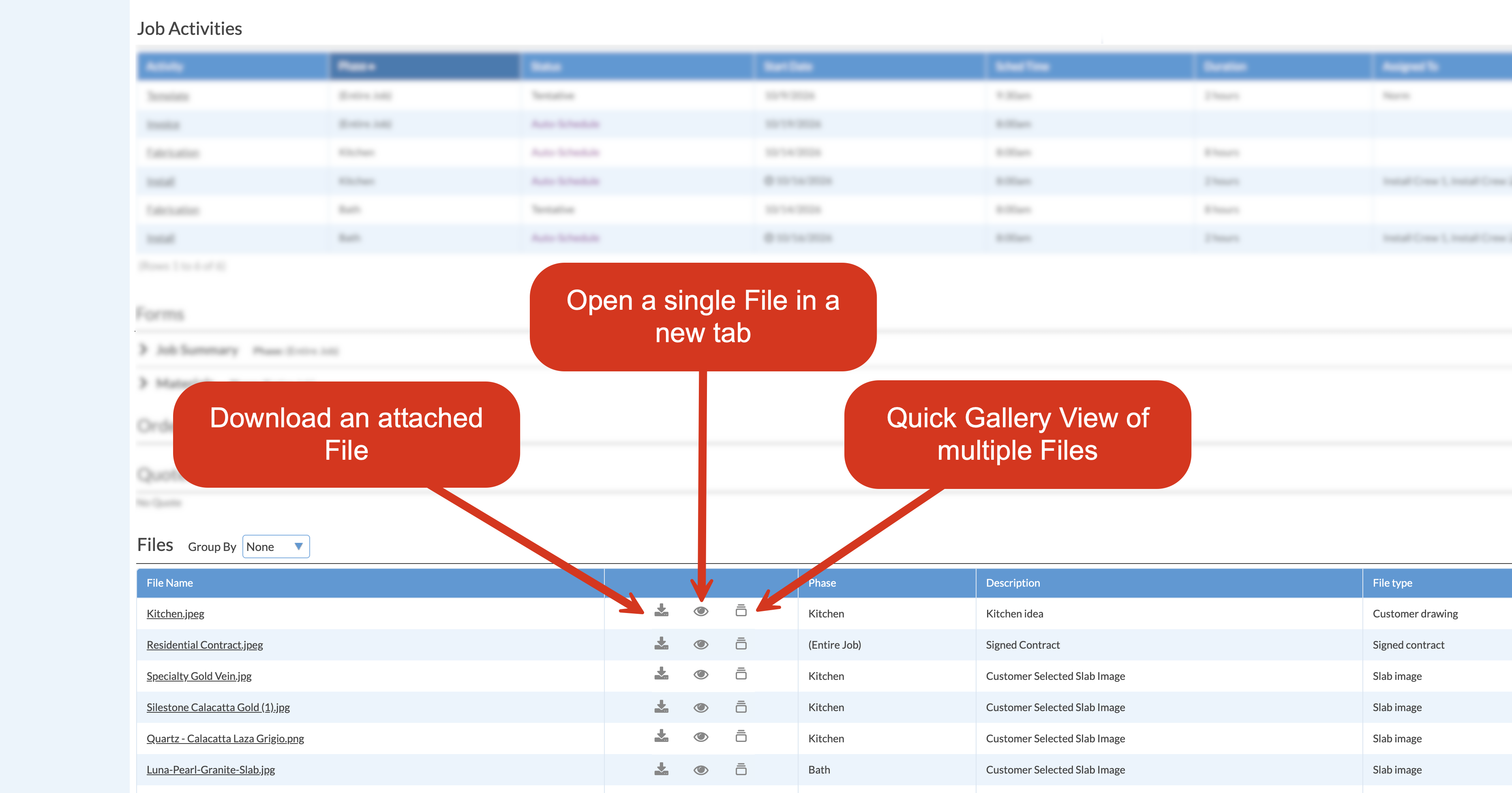Open the Specialty Gold Vein.jpg link

[x=199, y=675]
